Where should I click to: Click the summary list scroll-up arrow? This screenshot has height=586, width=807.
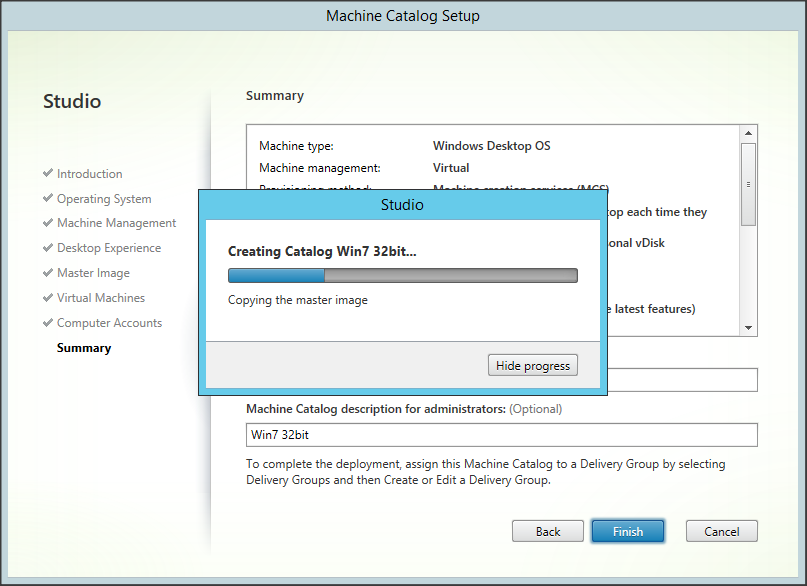pos(748,133)
